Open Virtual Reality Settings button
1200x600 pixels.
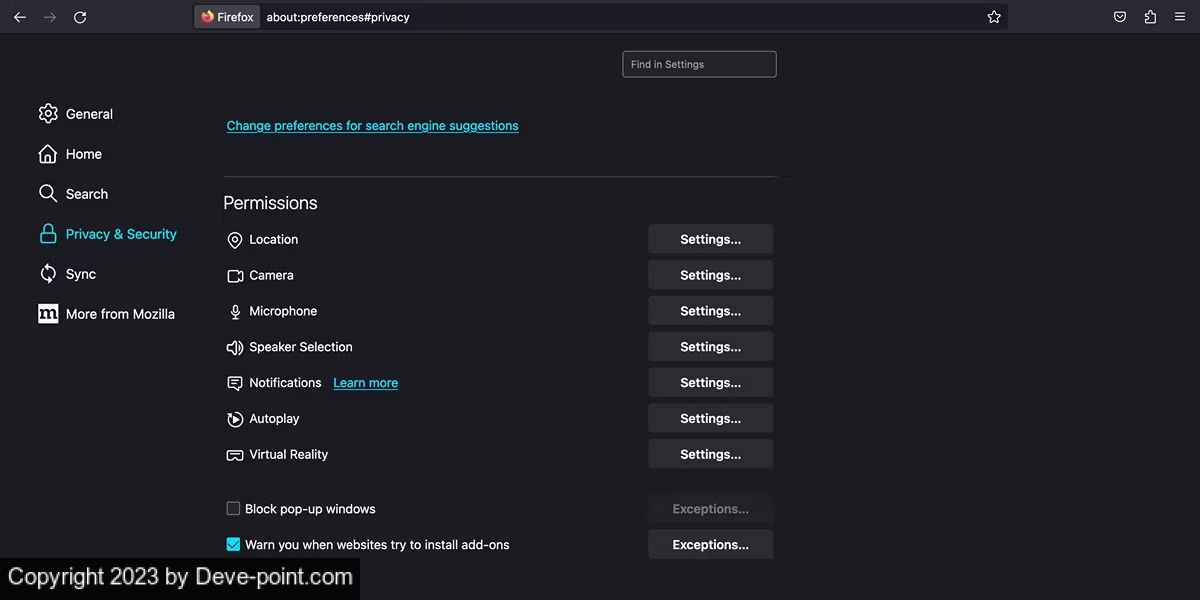pyautogui.click(x=711, y=454)
